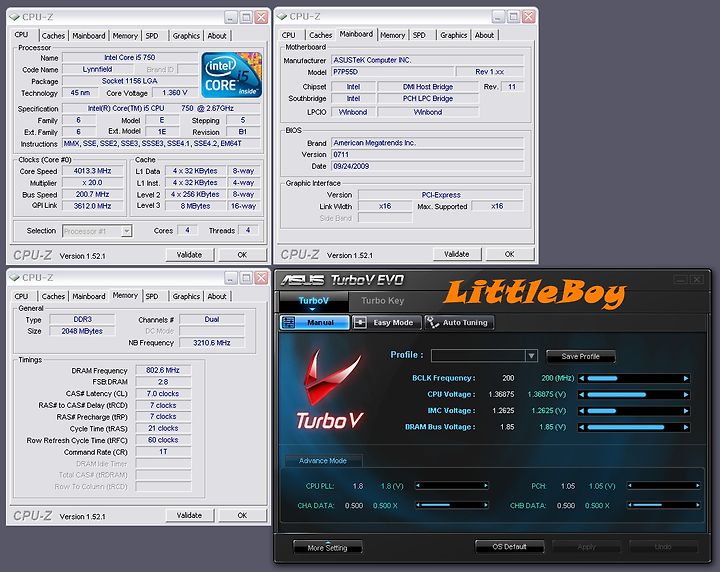Increase CHB DATA with right arrow

coord(698,505)
